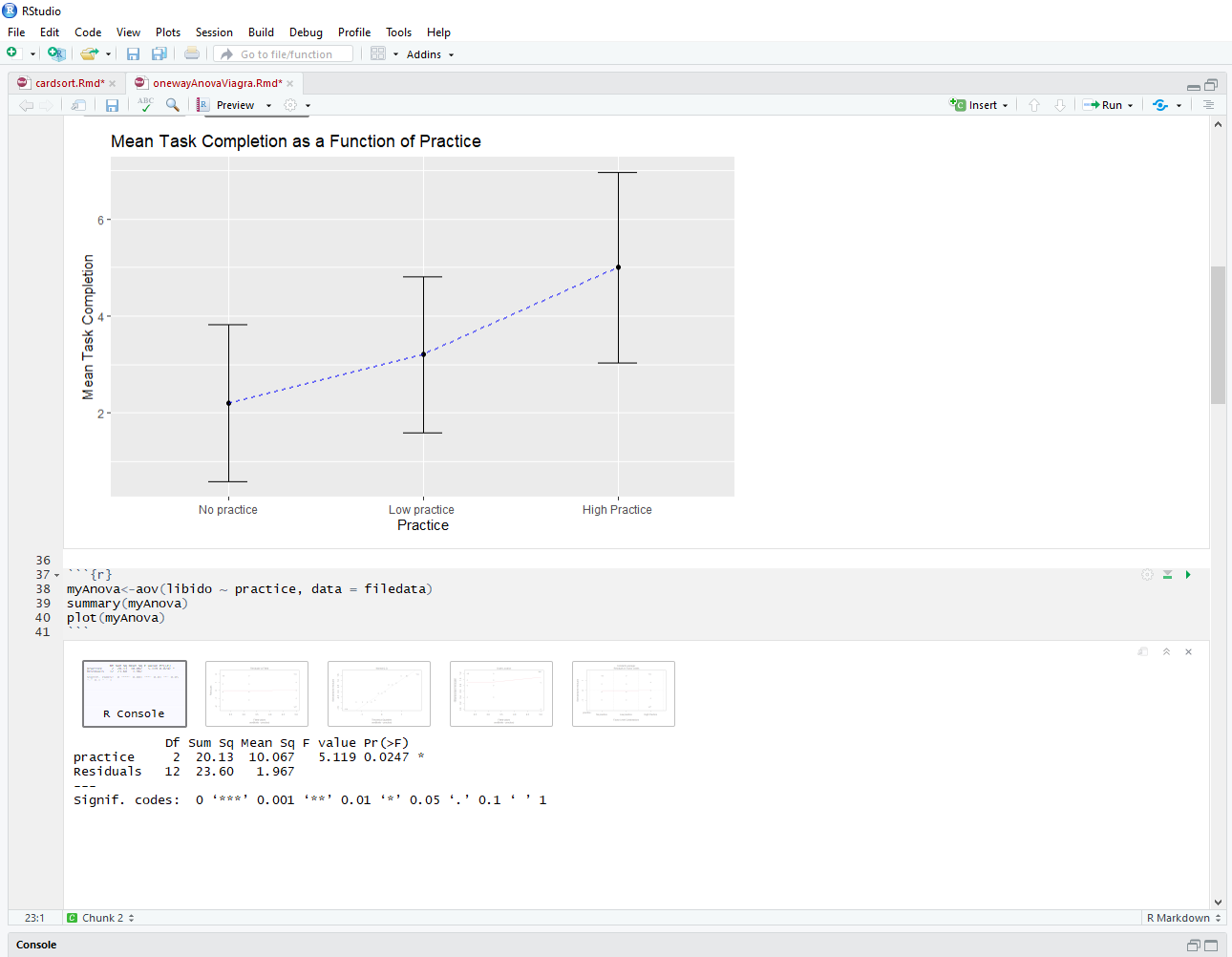This screenshot has height=957, width=1232.
Task: Open the Tools menu
Action: (x=398, y=32)
